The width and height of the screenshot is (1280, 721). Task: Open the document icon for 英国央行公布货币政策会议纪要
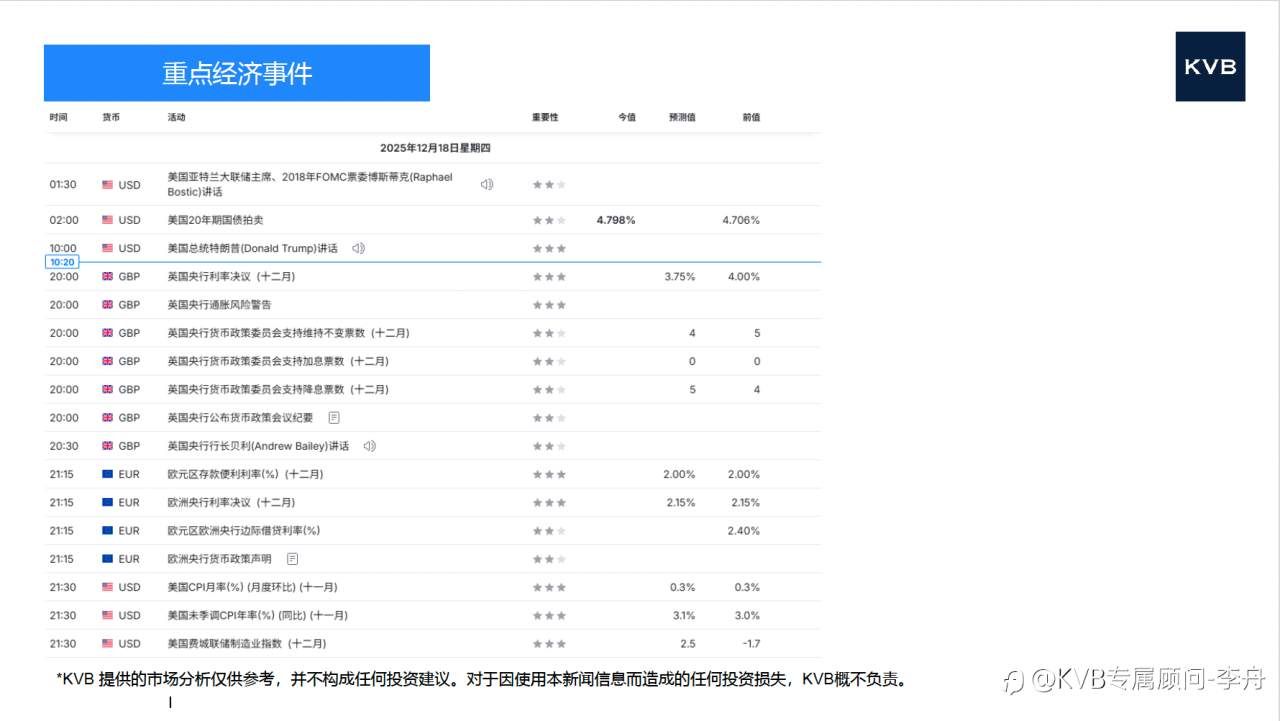[333, 417]
